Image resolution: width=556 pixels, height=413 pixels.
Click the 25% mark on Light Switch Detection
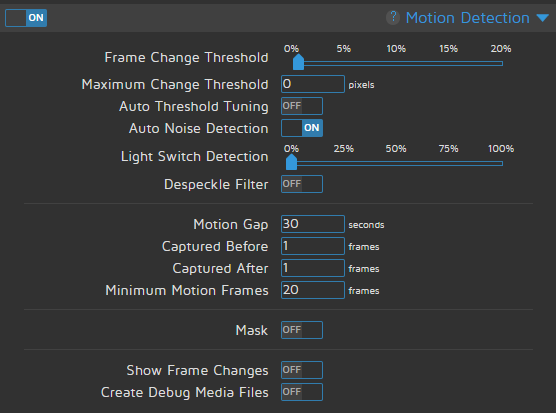click(344, 149)
